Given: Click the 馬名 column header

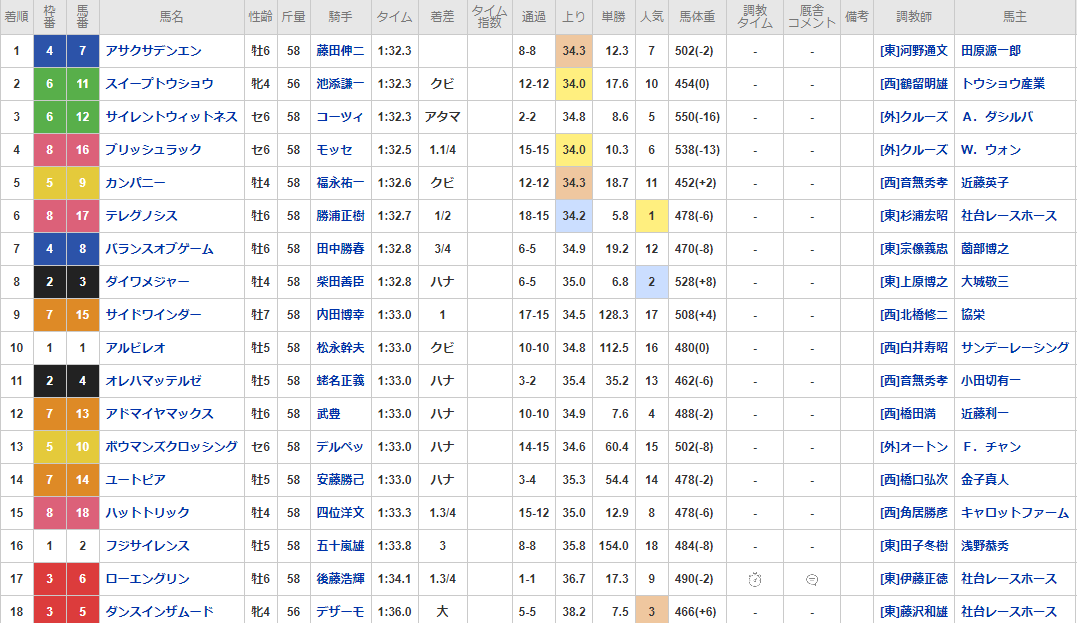Looking at the screenshot, I should coord(172,17).
